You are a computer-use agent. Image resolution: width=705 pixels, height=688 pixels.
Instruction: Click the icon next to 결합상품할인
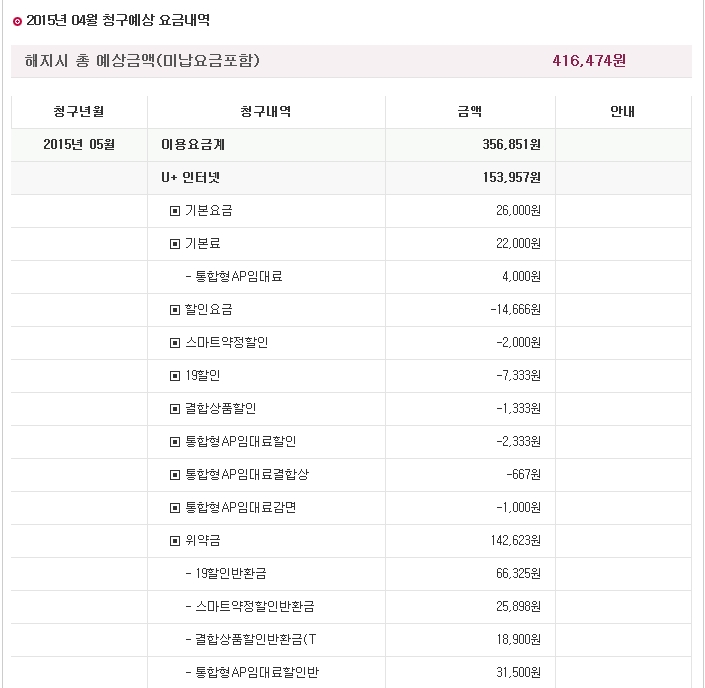coord(175,409)
